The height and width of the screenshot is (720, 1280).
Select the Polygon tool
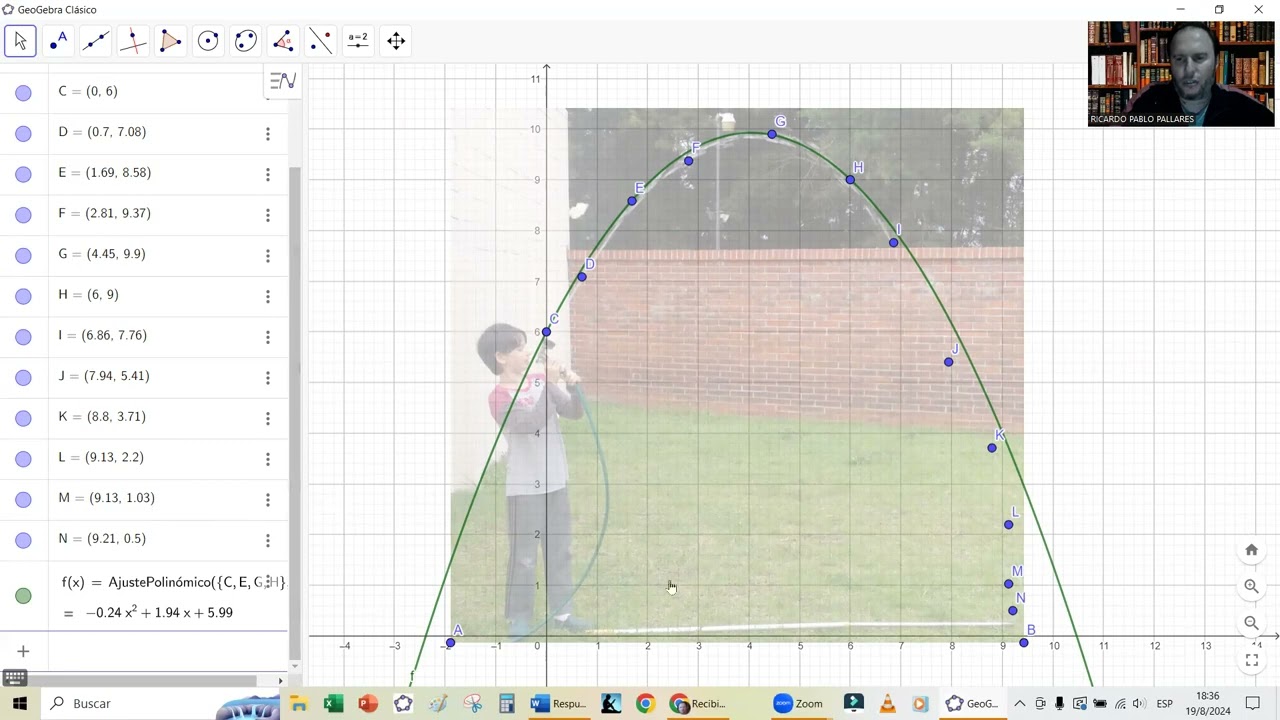(x=171, y=41)
